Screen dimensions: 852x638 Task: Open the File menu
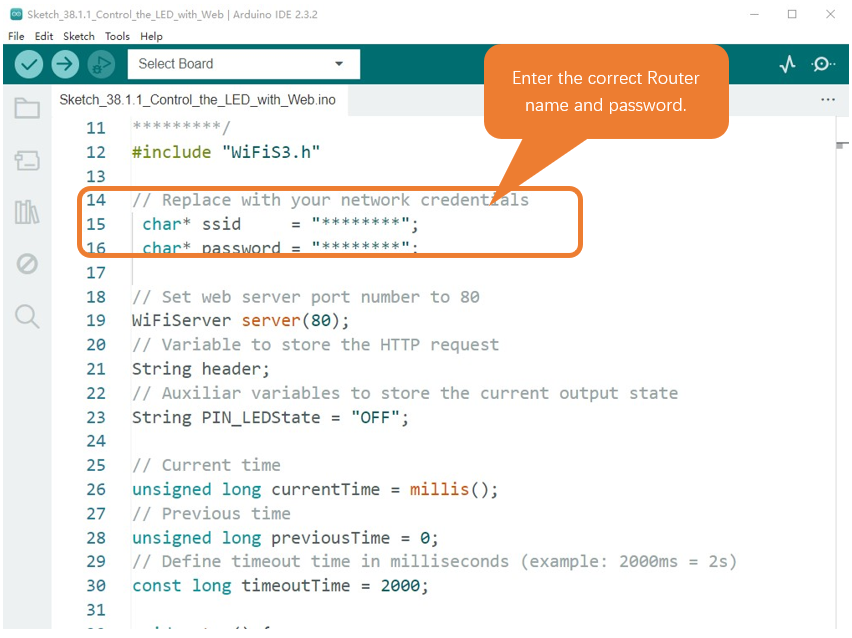point(16,36)
